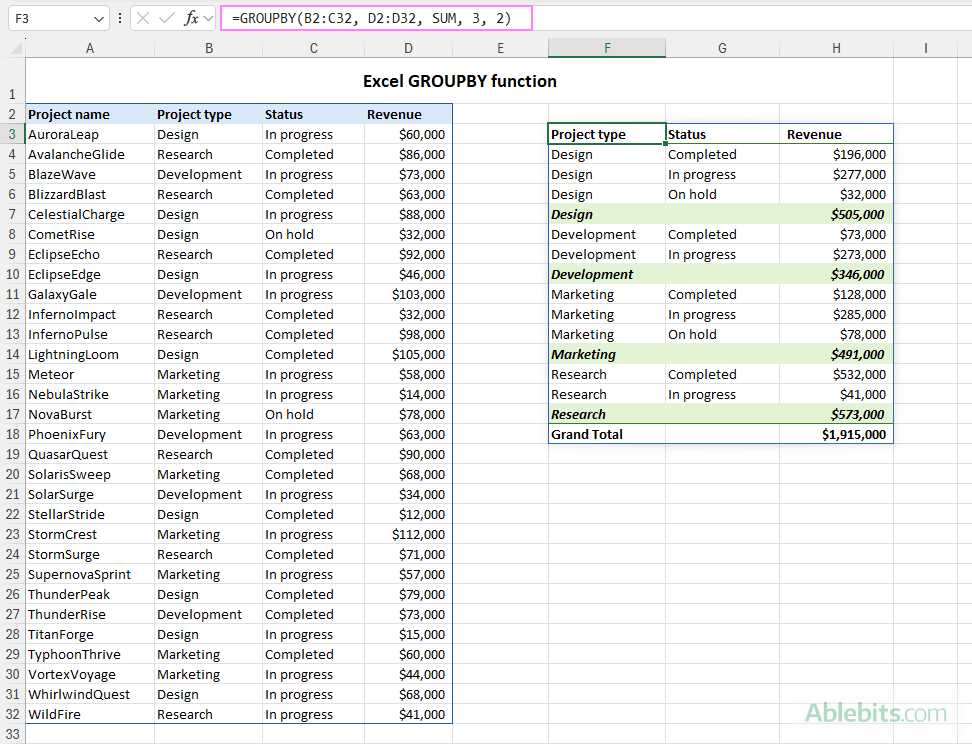This screenshot has height=744, width=972.
Task: Select row 18 header
Action: (12, 434)
